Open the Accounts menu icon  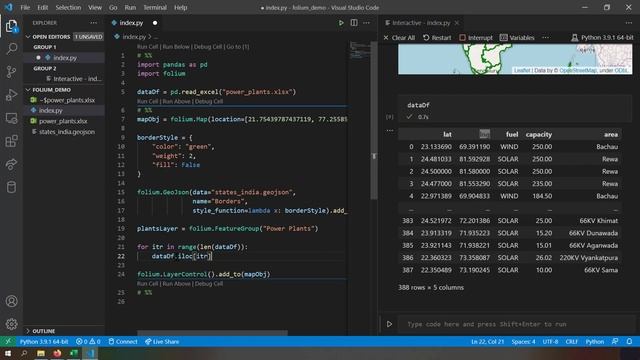point(11,301)
